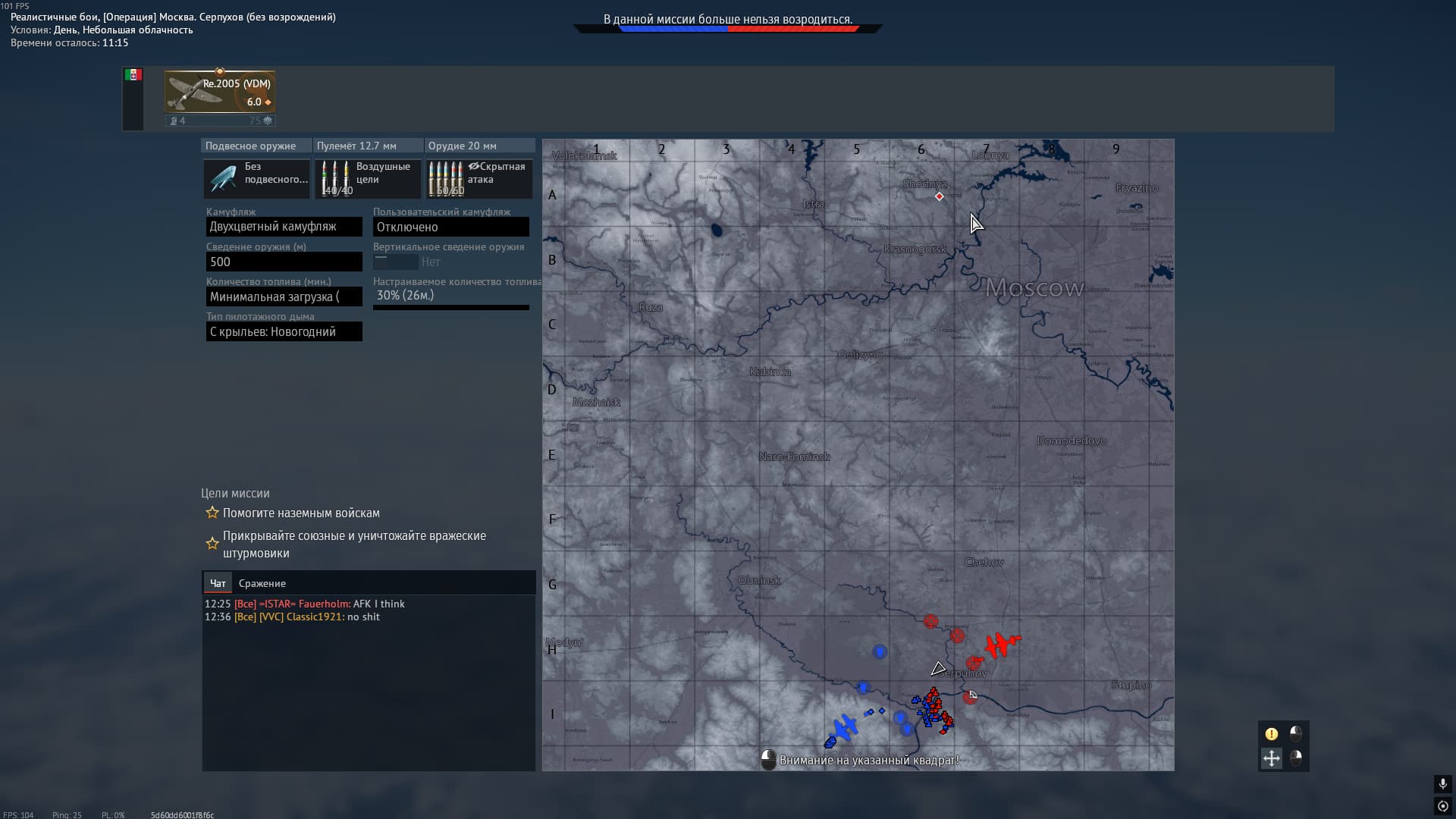This screenshot has width=1456, height=819.
Task: Adjust the custom fuel amount slider
Action: click(450, 307)
